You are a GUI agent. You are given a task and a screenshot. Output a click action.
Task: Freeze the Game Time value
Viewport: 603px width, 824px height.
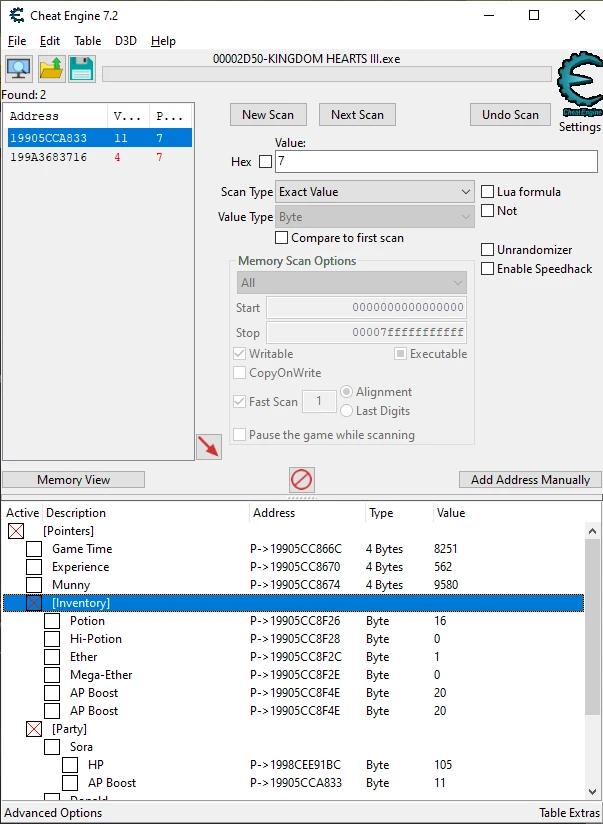tap(34, 549)
